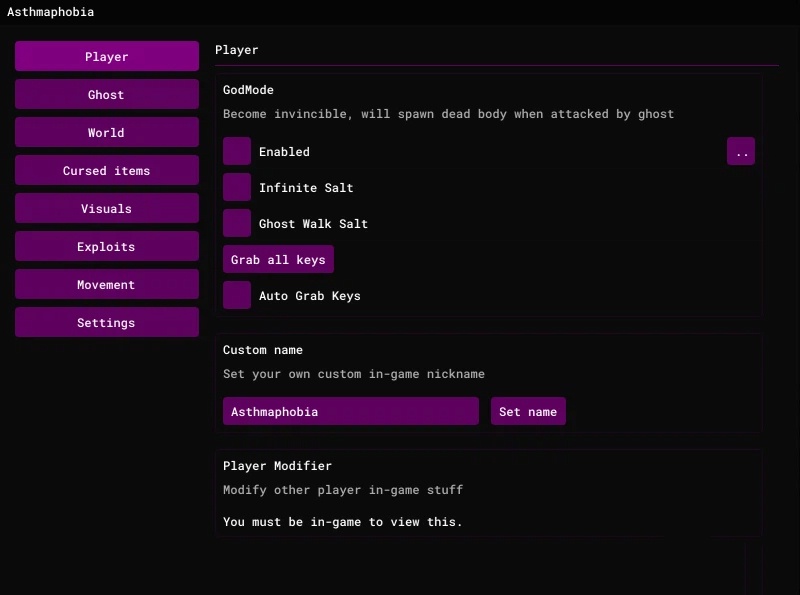This screenshot has width=800, height=595.
Task: Enable the GodMode Enabled checkbox
Action: (x=236, y=151)
